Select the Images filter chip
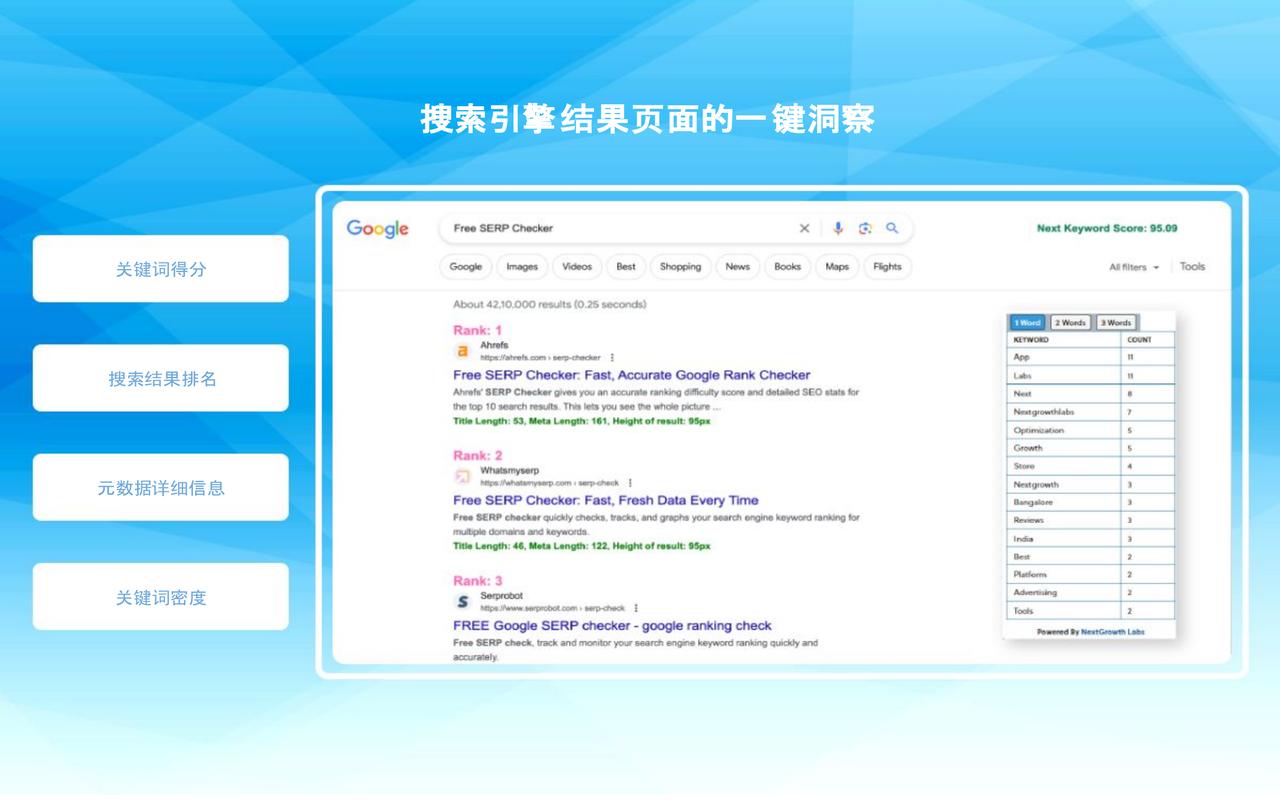Screen dimensions: 1280x800 (x=522, y=267)
